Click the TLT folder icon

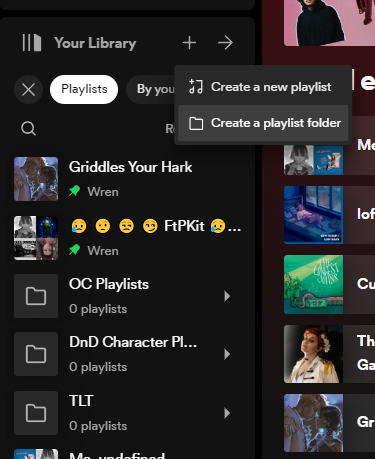pos(36,413)
